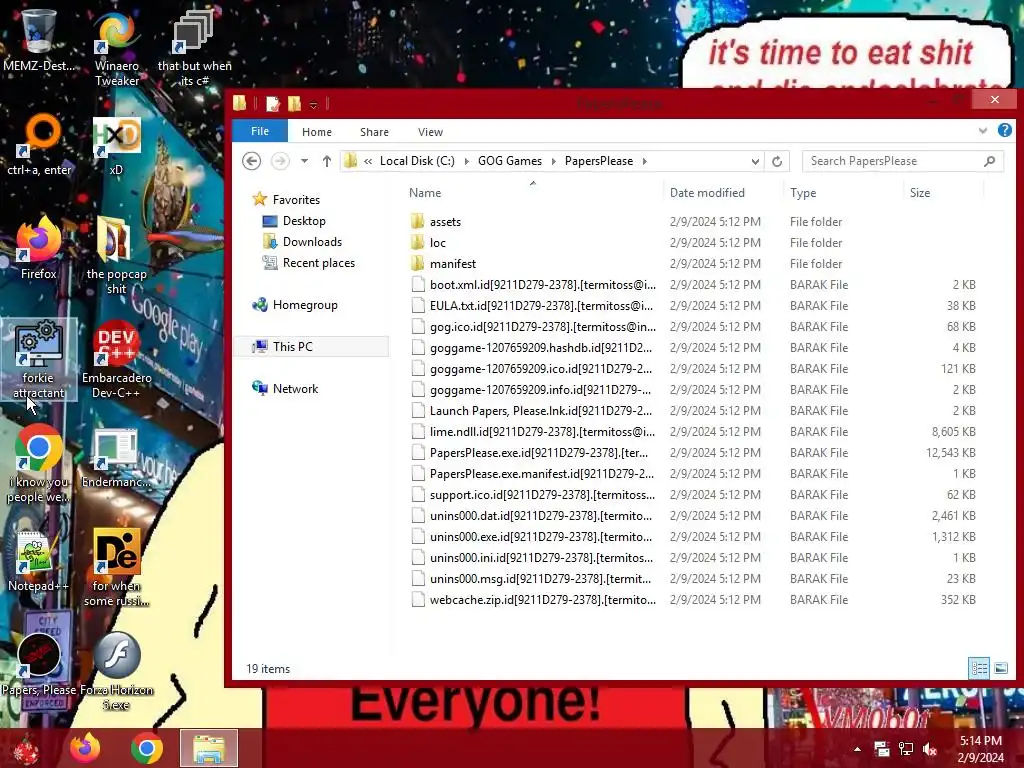Viewport: 1024px width, 768px height.
Task: Open Forza Horizon 5.exe desktop icon
Action: coord(116,671)
